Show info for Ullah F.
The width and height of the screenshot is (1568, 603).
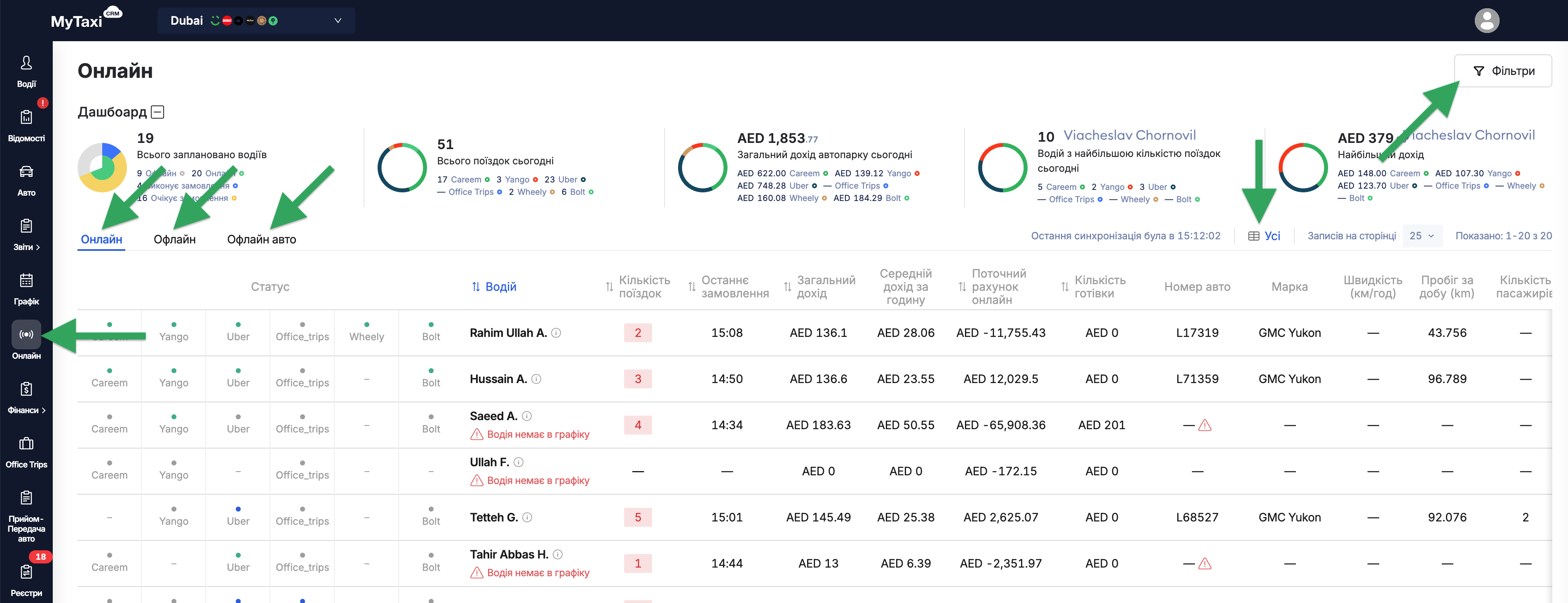pyautogui.click(x=519, y=463)
